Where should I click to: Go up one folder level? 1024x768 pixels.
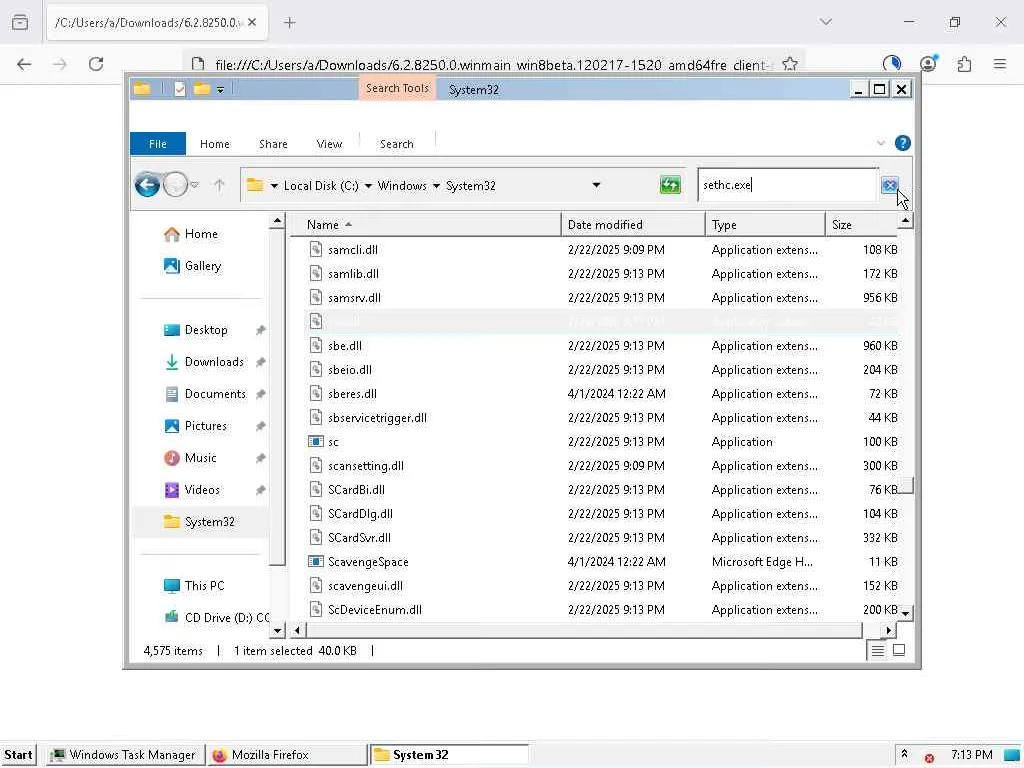click(219, 185)
